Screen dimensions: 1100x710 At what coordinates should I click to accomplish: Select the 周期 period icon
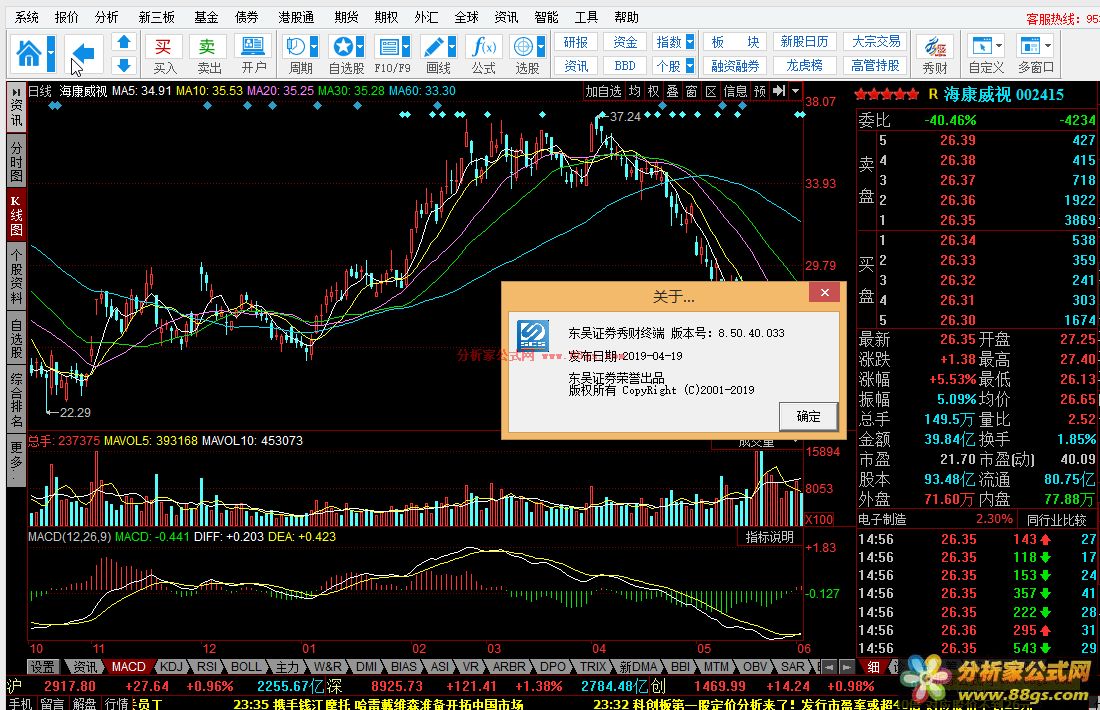(295, 47)
